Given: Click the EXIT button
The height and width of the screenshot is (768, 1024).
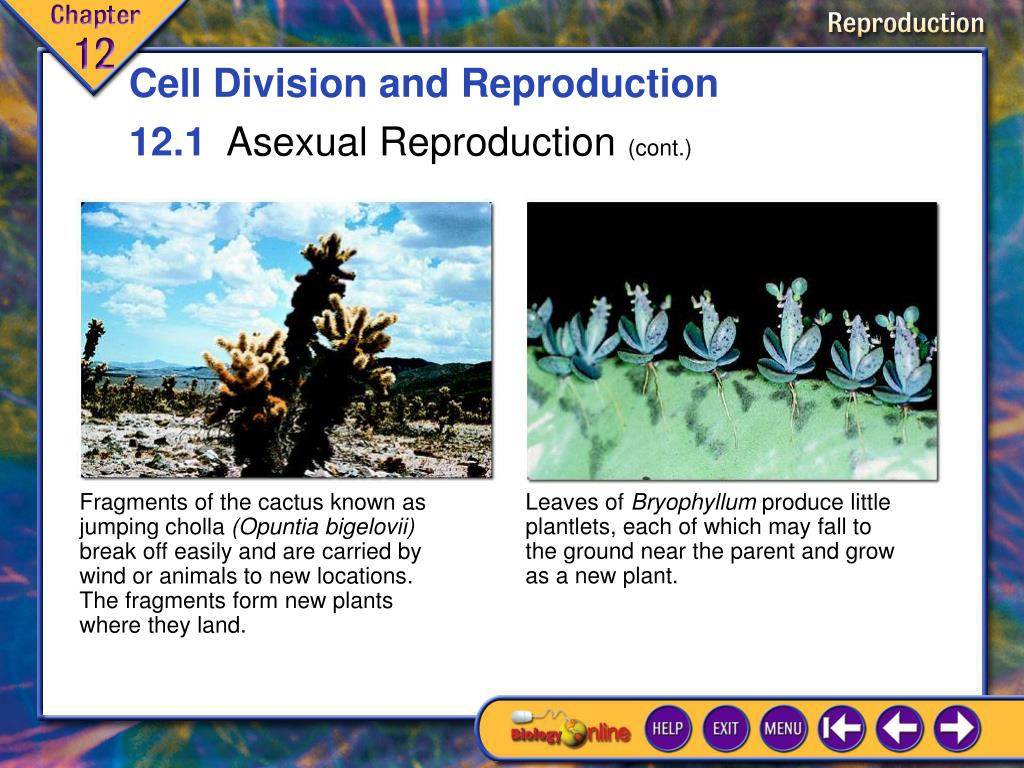Looking at the screenshot, I should [x=725, y=728].
